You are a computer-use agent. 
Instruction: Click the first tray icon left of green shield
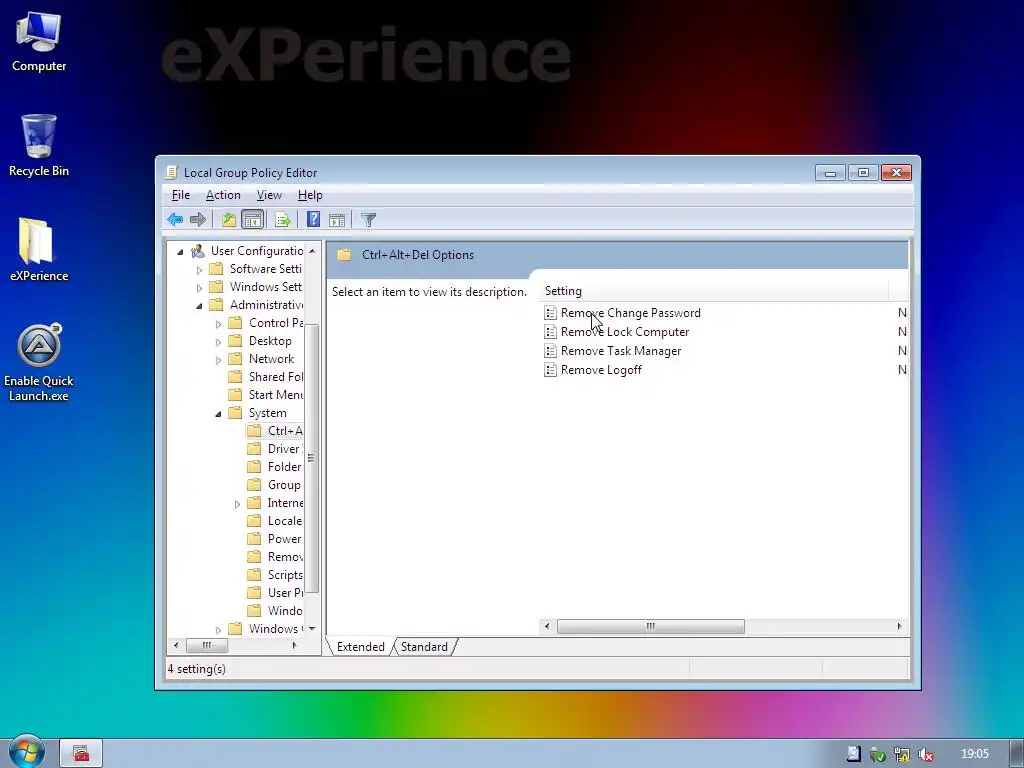[854, 754]
